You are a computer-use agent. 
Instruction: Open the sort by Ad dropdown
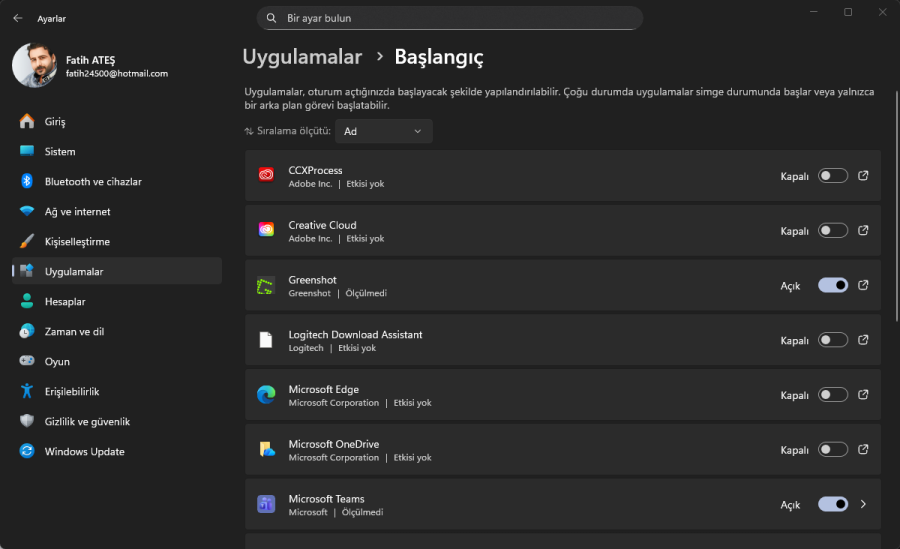(384, 131)
